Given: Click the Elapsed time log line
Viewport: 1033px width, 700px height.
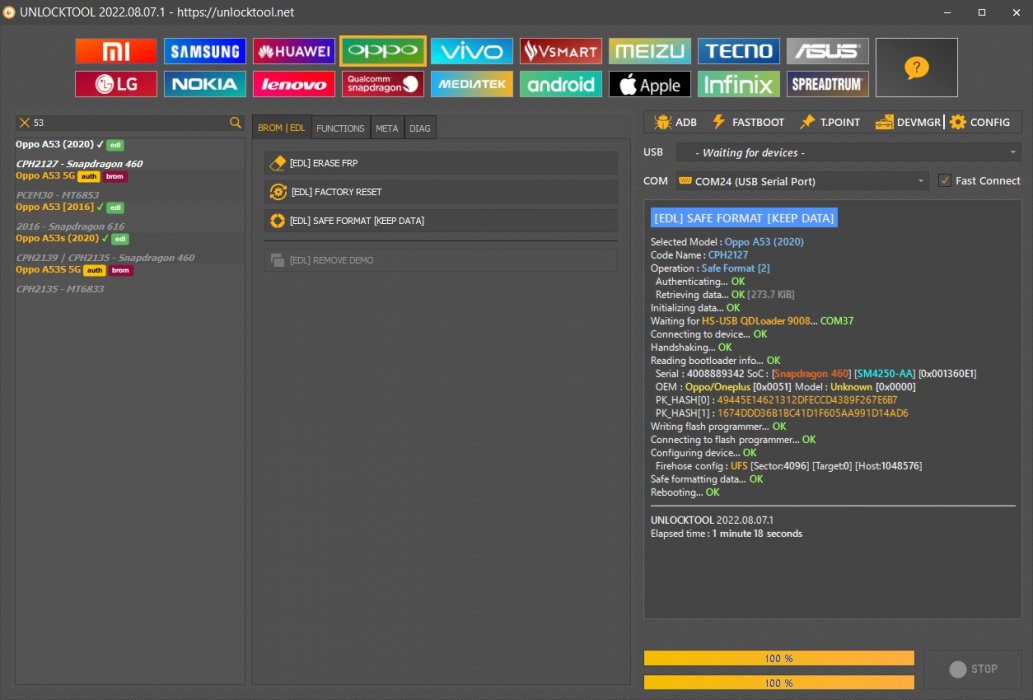Looking at the screenshot, I should 726,533.
